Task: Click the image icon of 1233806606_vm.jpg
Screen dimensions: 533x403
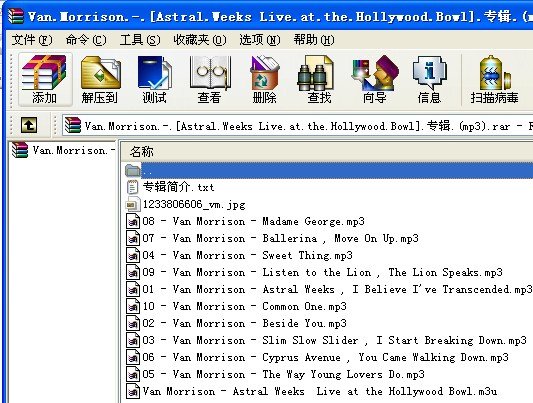Action: tap(132, 204)
